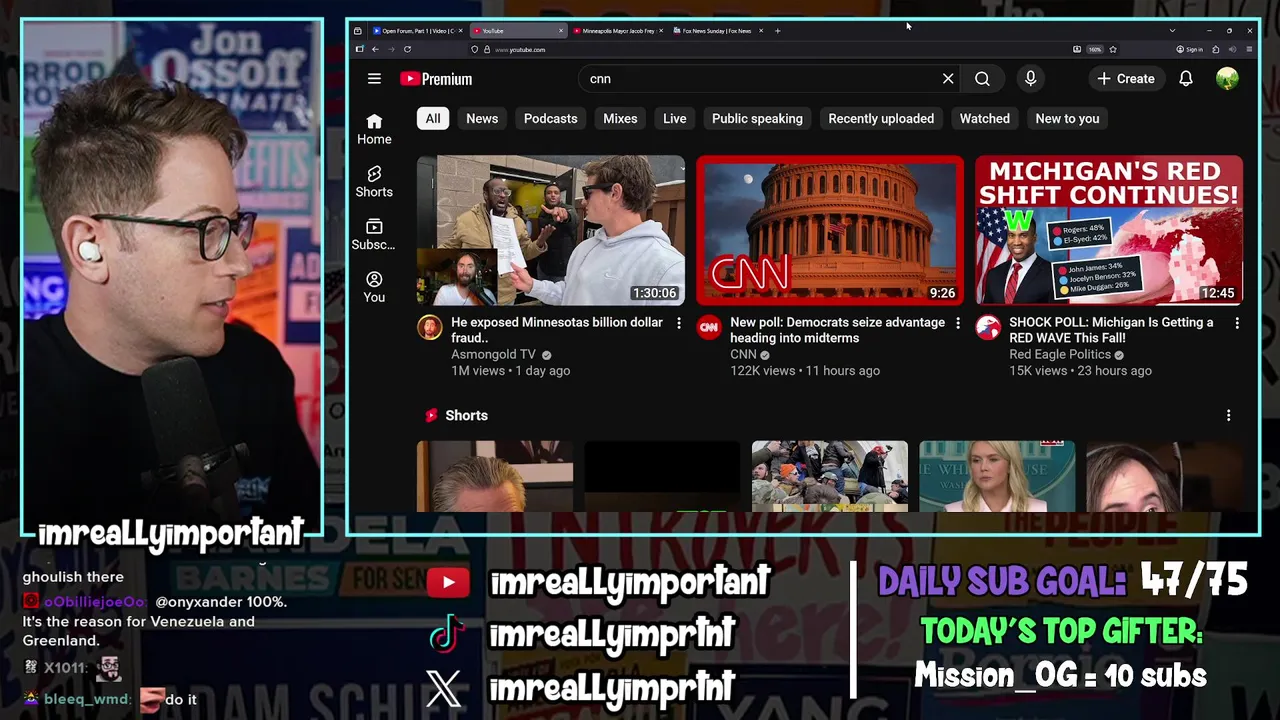Visit the Red Eagle Politics channel name link

(x=1060, y=354)
